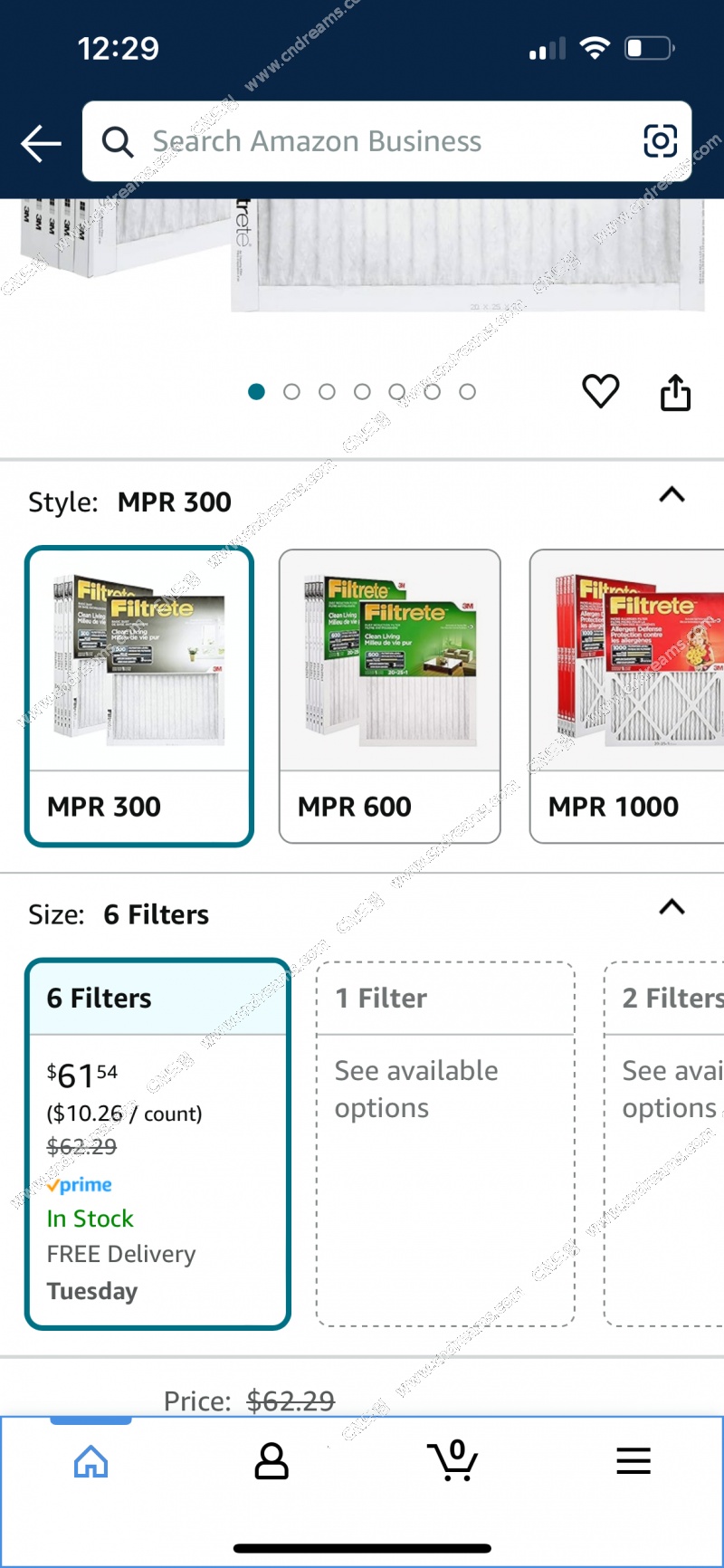Tap the 12:29 clock in status bar
Viewport: 724px width, 1568px height.
(119, 48)
